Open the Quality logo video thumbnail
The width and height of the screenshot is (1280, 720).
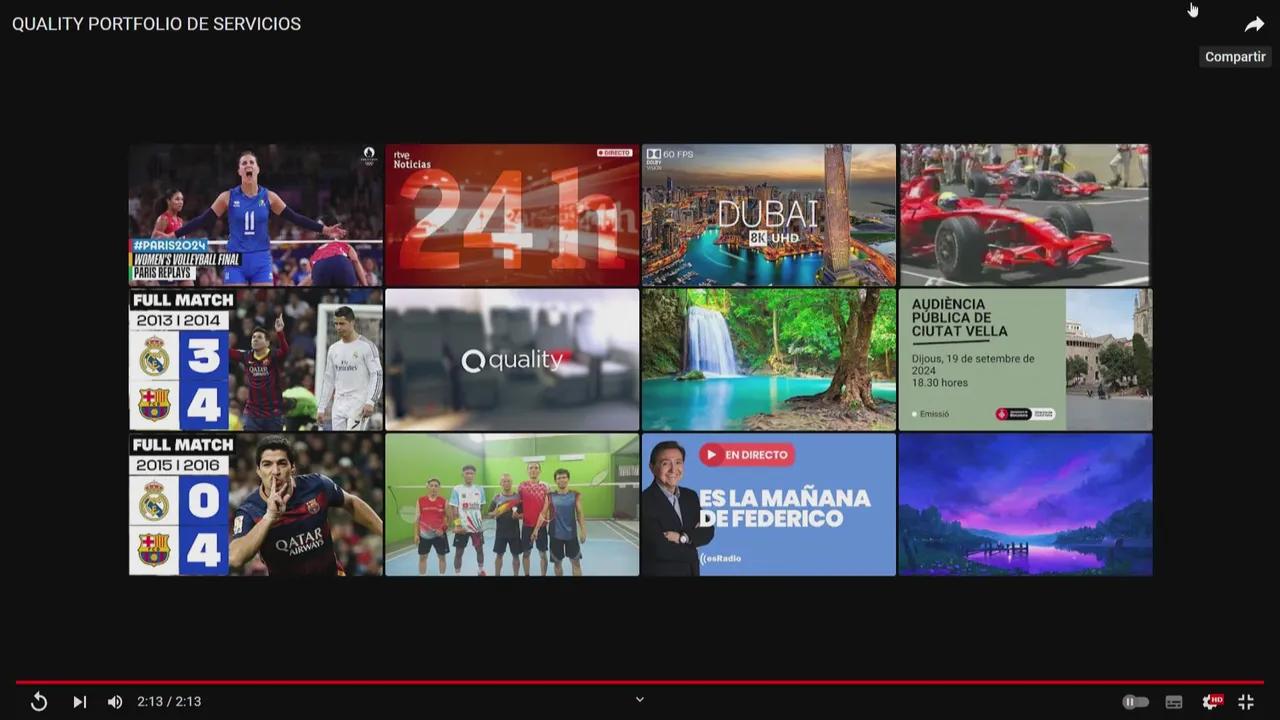(512, 360)
